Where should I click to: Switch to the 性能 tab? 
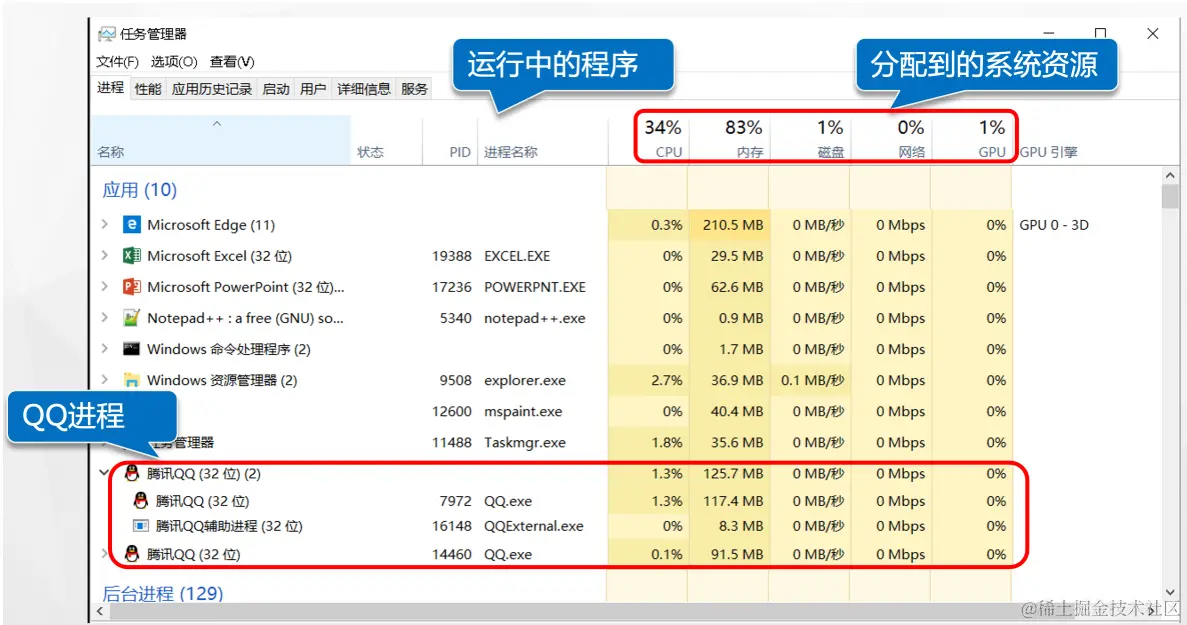point(148,89)
